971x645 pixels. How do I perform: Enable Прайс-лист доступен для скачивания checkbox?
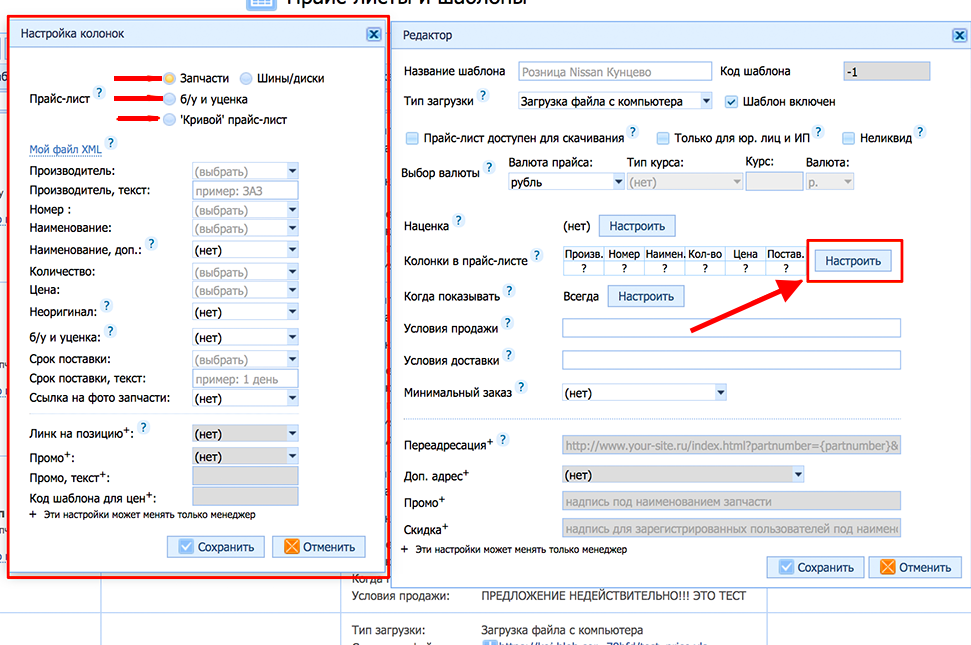coord(412,138)
